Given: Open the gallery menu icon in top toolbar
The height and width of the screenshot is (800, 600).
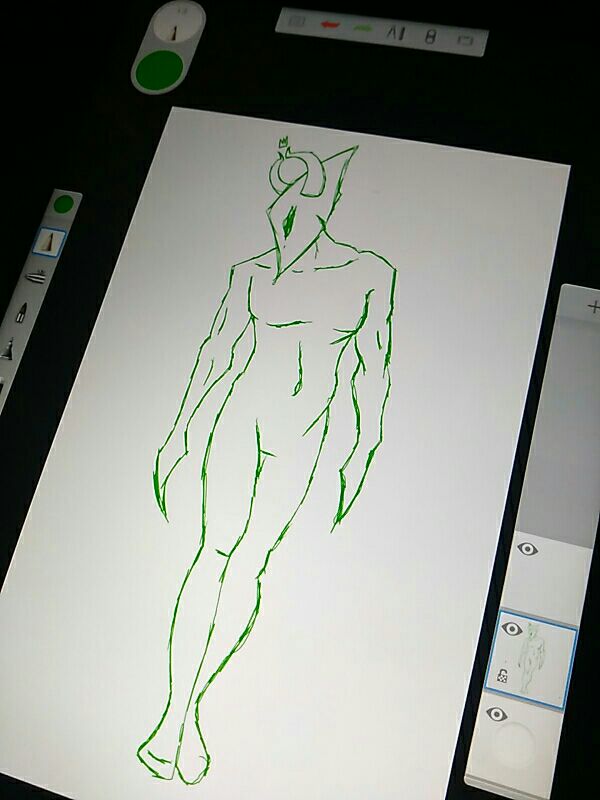Looking at the screenshot, I should [296, 21].
